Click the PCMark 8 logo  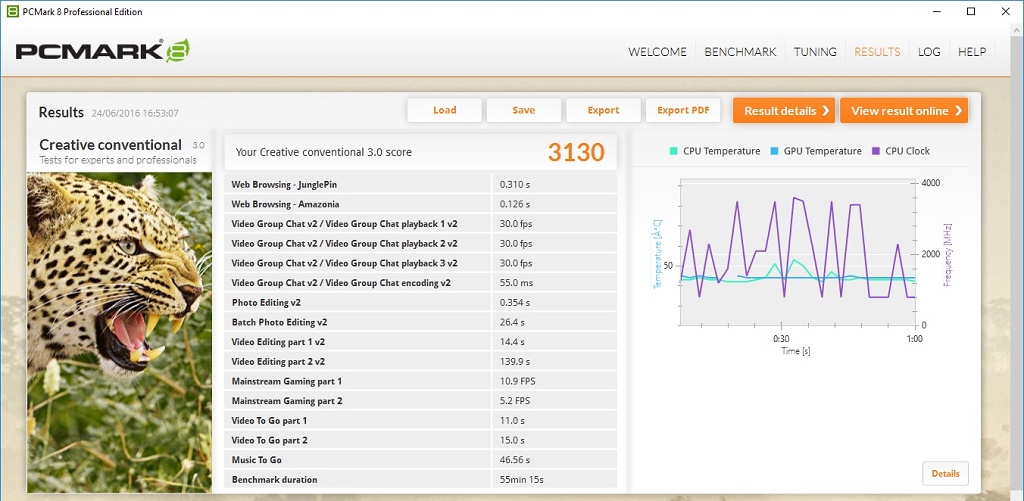click(x=102, y=51)
